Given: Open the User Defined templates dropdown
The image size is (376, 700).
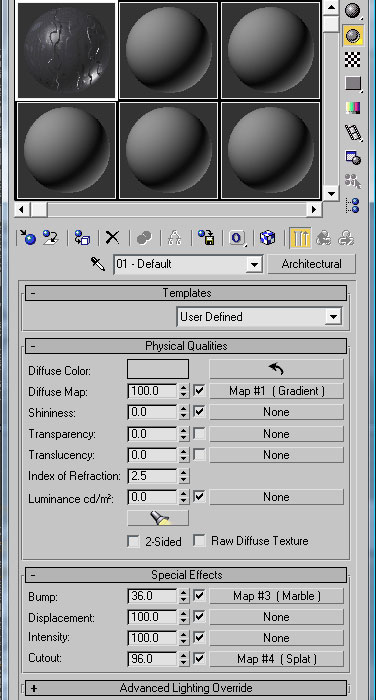Looking at the screenshot, I should point(333,317).
